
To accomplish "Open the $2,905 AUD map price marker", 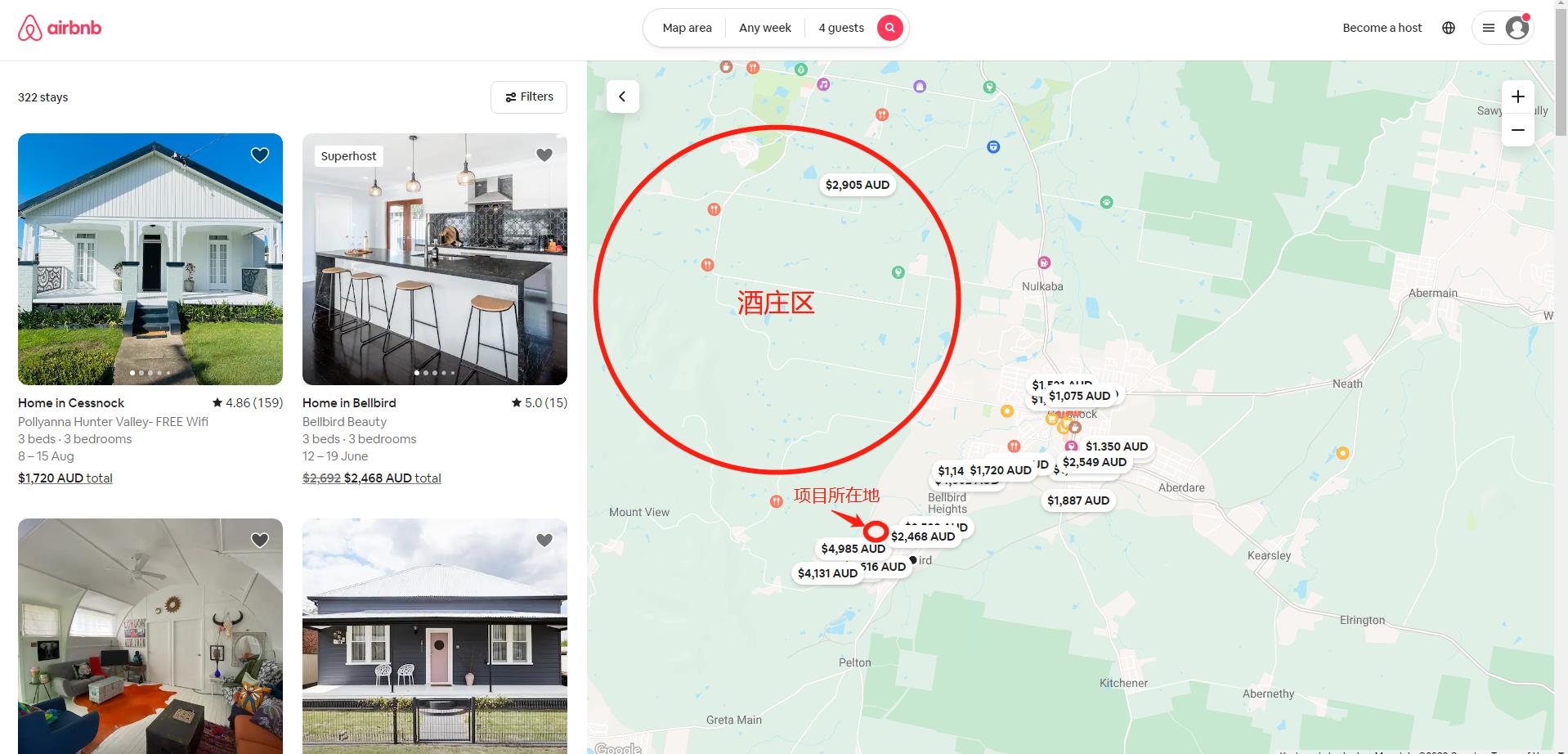I will tap(858, 185).
